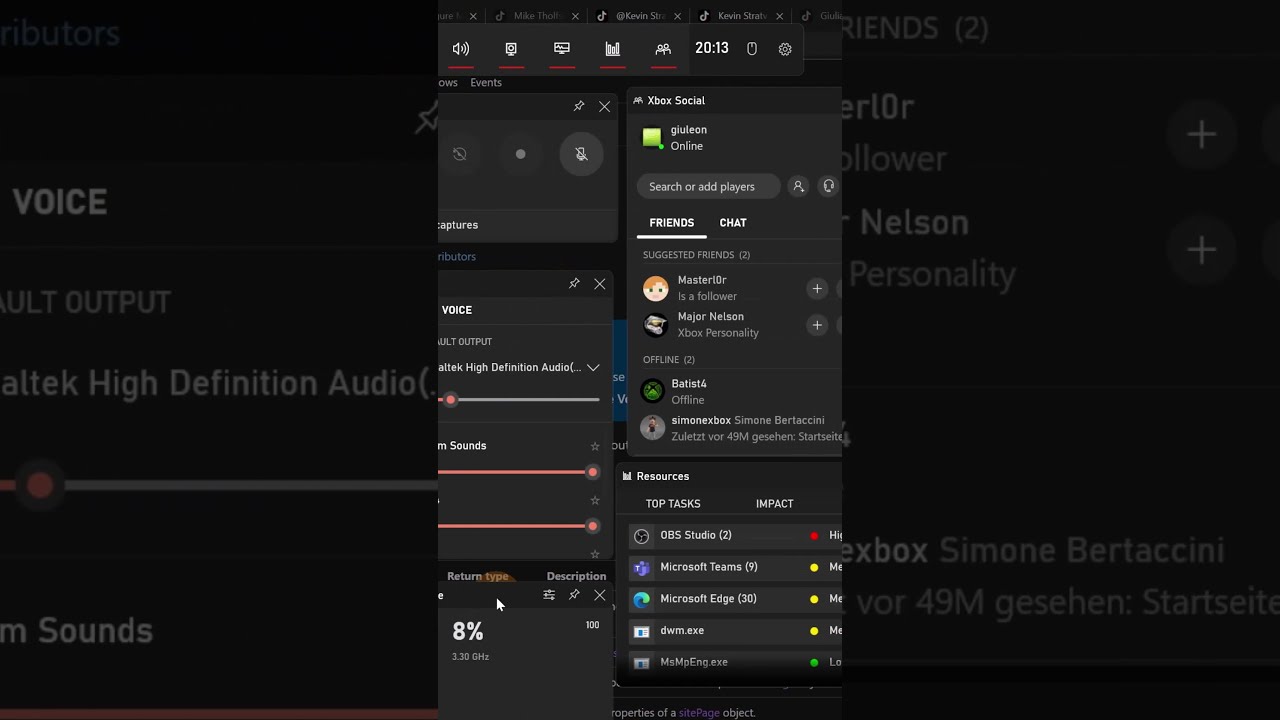
Task: Open the sitePage link in the browser
Action: pos(699,713)
